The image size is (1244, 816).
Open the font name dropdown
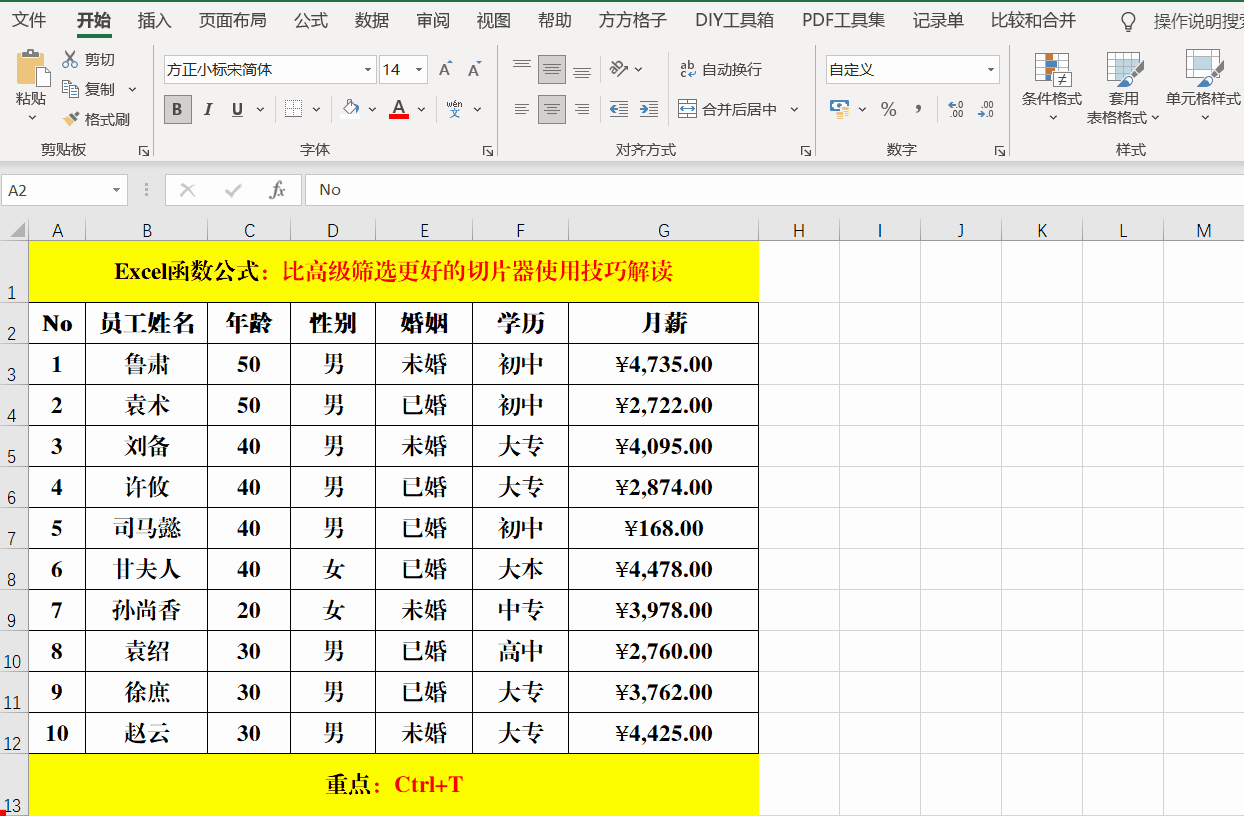click(x=366, y=69)
